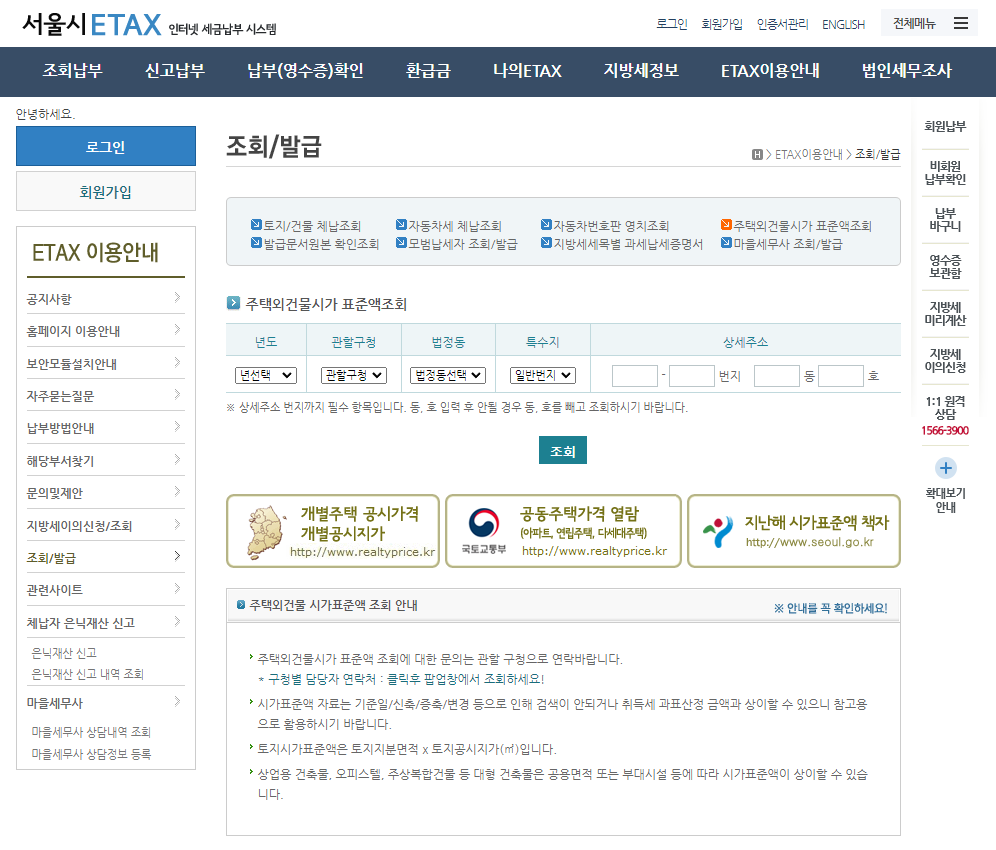Open the 법정동선택 dropdown

448,375
